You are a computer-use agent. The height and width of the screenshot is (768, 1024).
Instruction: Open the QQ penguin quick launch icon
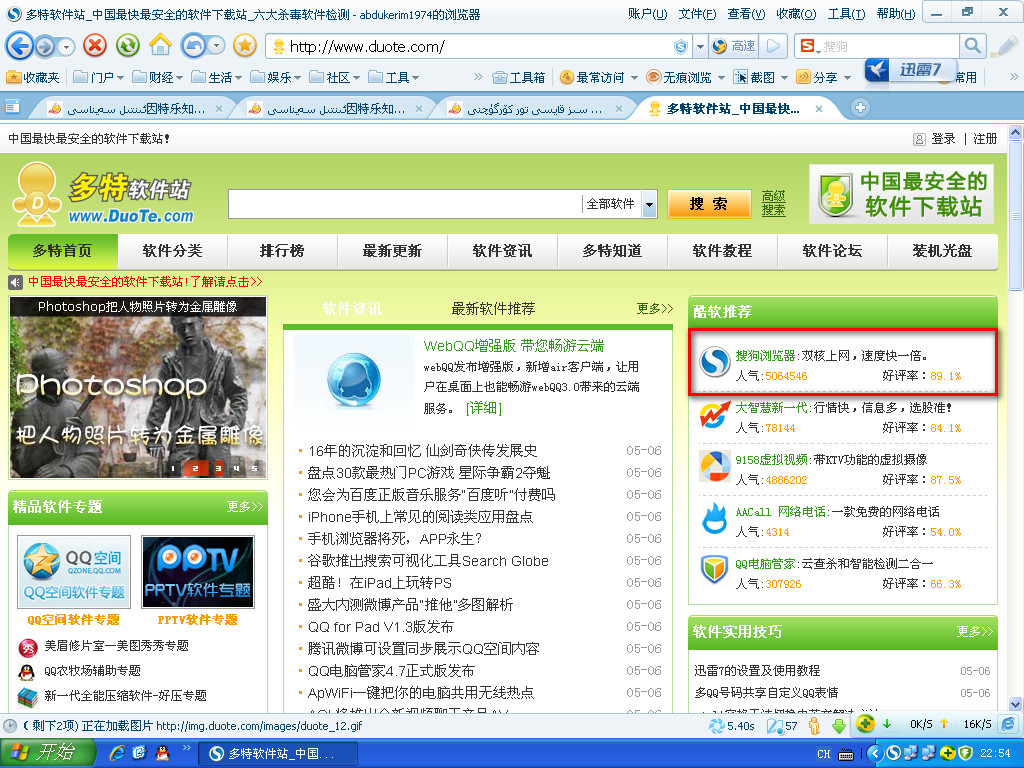(161, 753)
